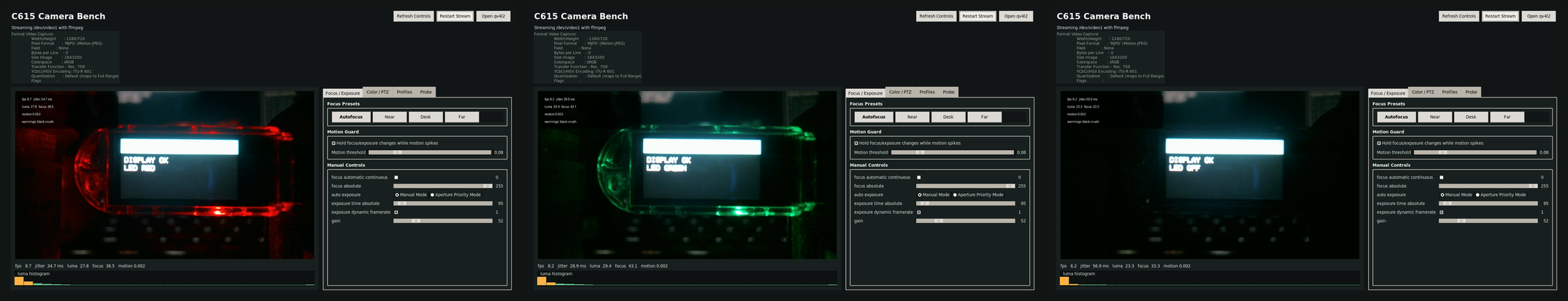Choose Autofocus preset in the right window

1396,117
